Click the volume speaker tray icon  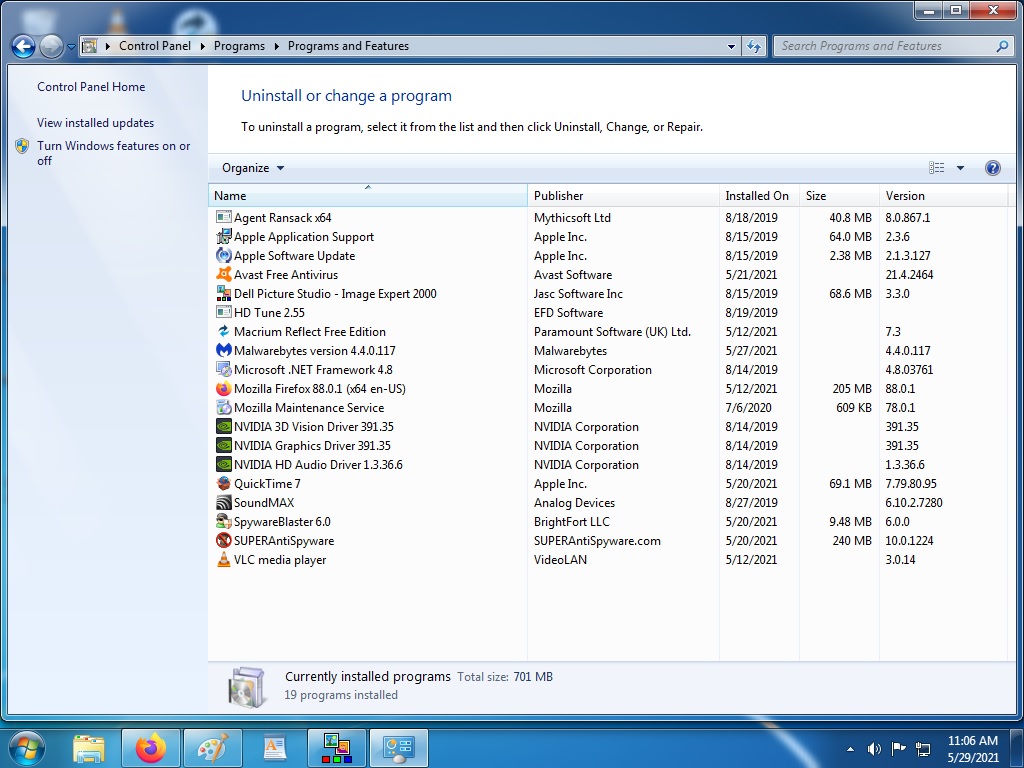(874, 749)
